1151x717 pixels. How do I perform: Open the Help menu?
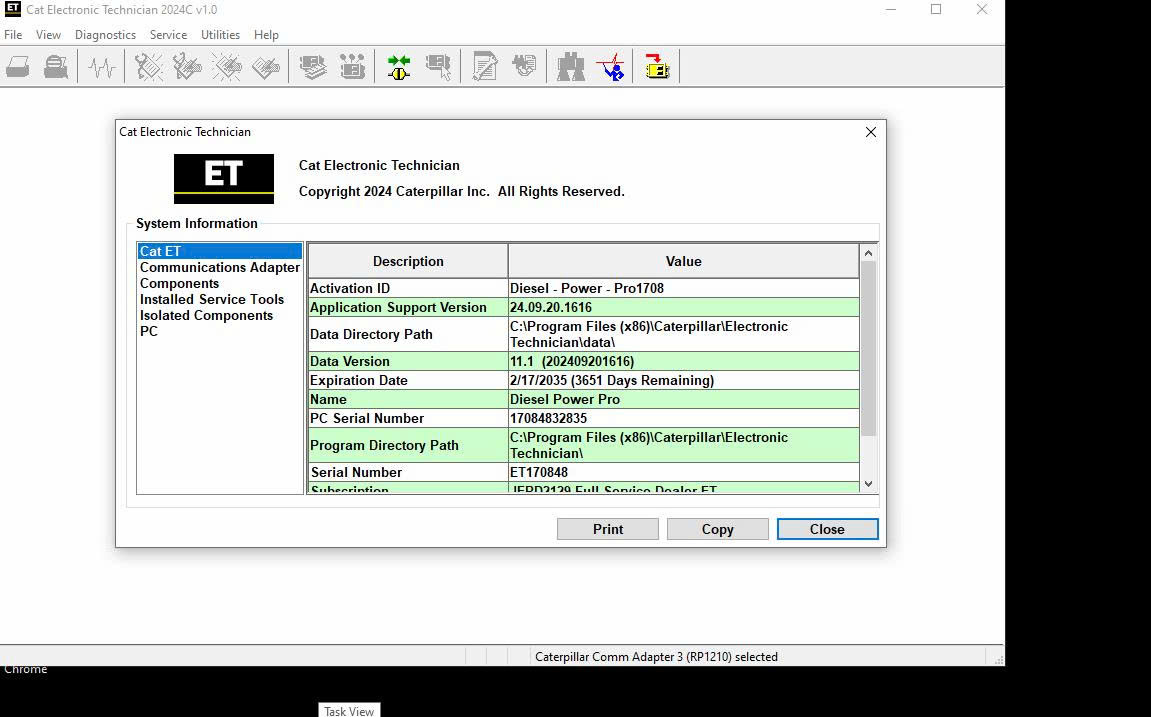tap(266, 34)
